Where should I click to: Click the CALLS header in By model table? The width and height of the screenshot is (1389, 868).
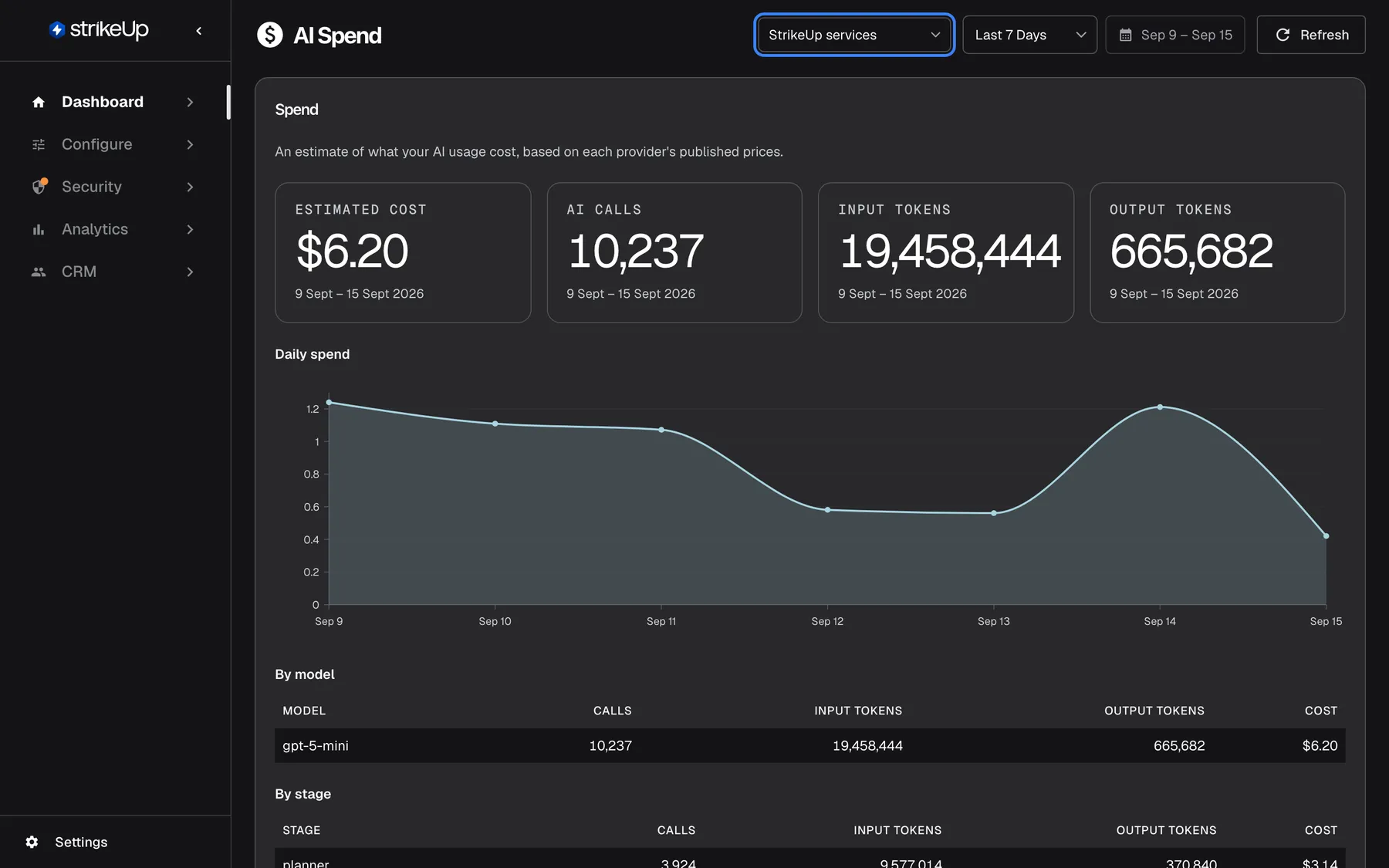pyautogui.click(x=613, y=711)
